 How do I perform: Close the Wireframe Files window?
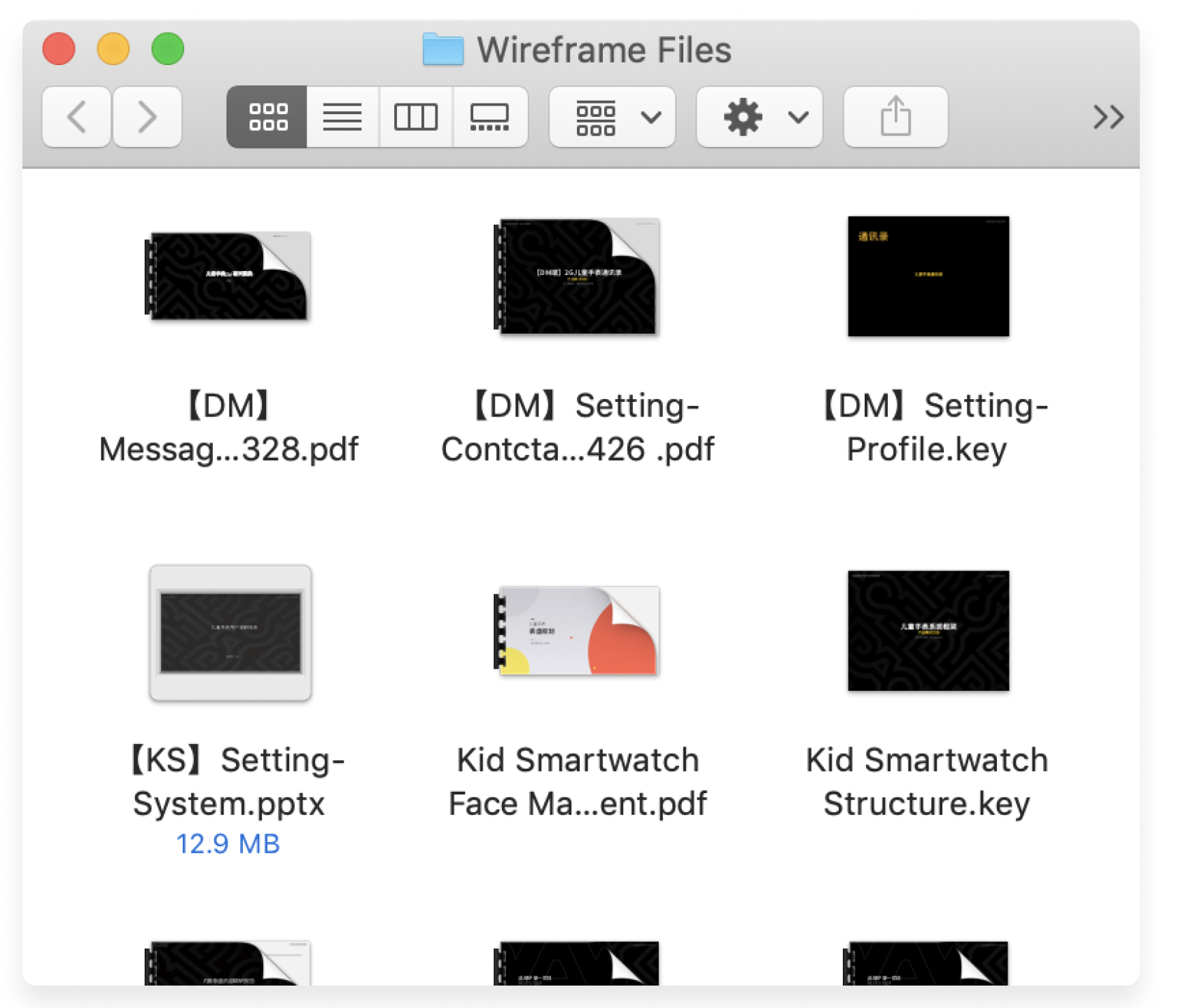coord(59,49)
